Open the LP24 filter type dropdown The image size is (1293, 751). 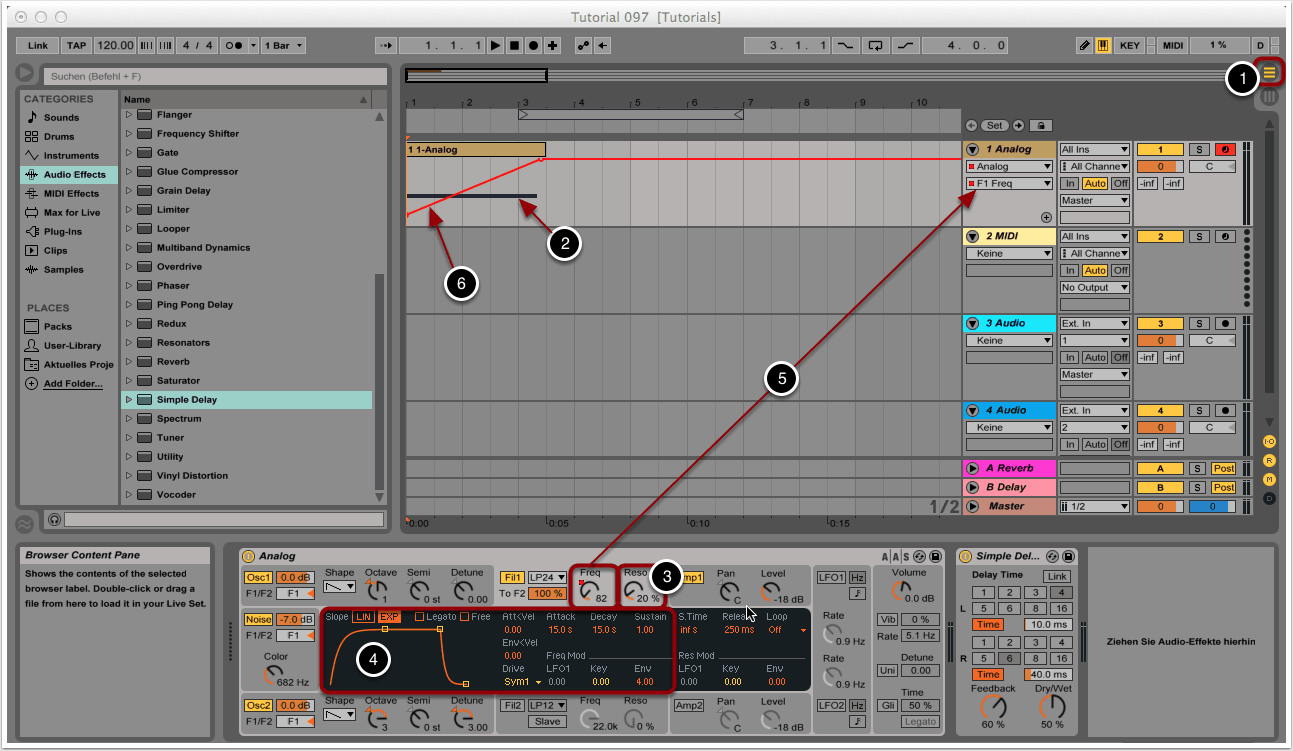(547, 577)
